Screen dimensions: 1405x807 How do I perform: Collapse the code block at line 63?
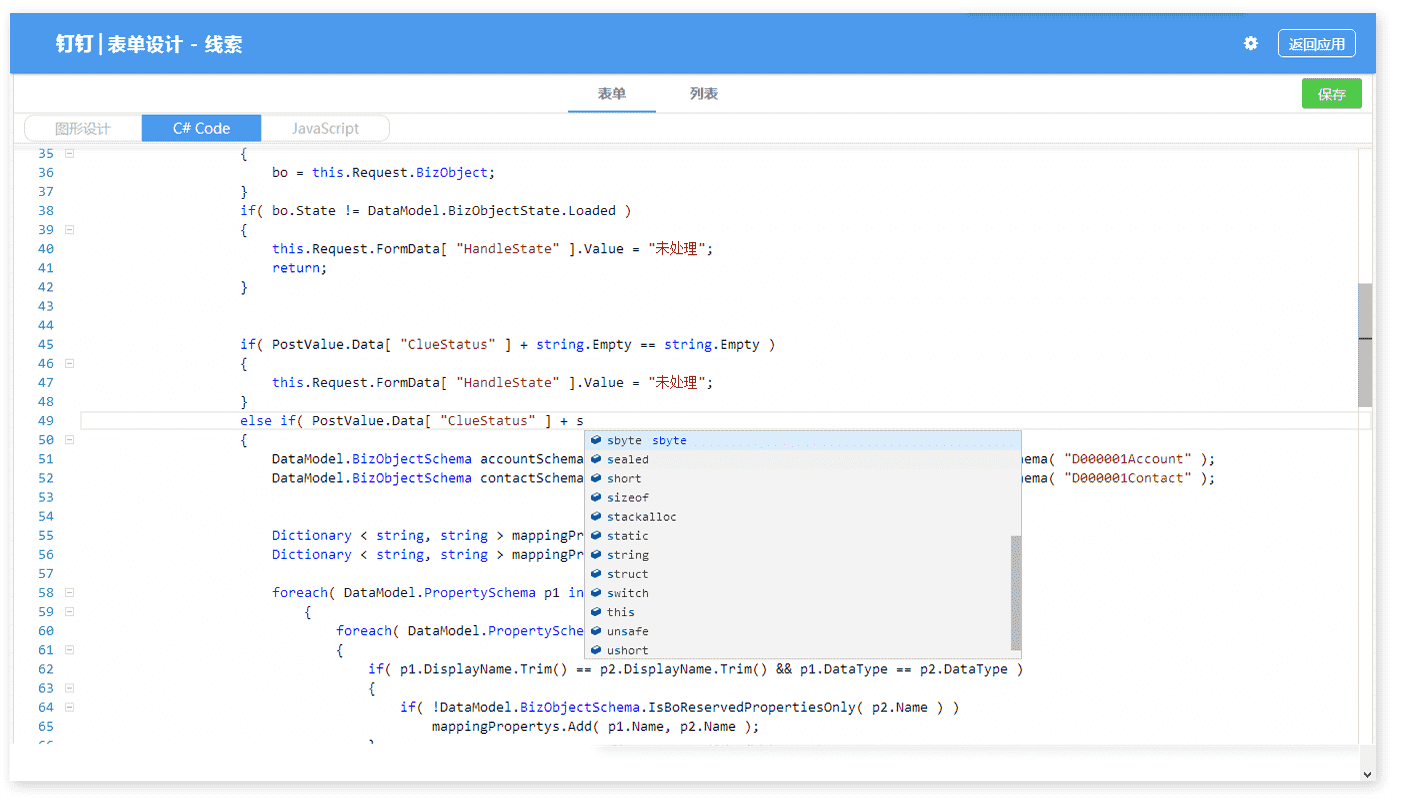(x=69, y=688)
